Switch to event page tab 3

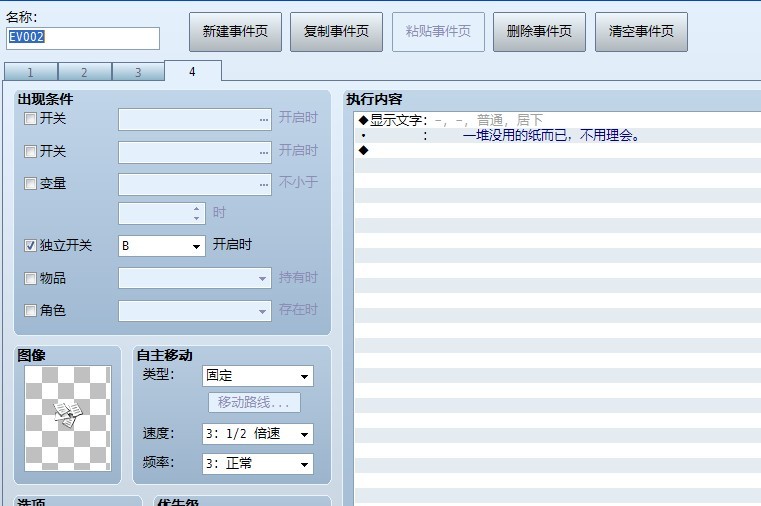tap(138, 72)
